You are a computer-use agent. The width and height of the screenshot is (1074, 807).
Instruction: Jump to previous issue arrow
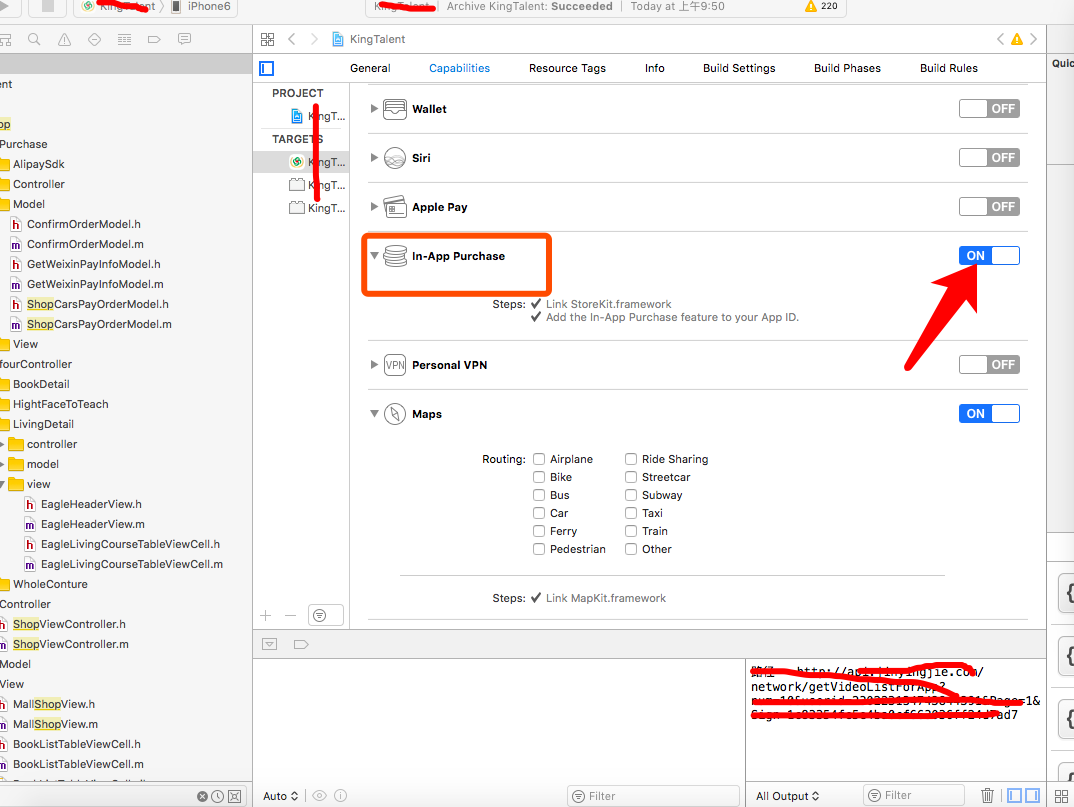1000,39
